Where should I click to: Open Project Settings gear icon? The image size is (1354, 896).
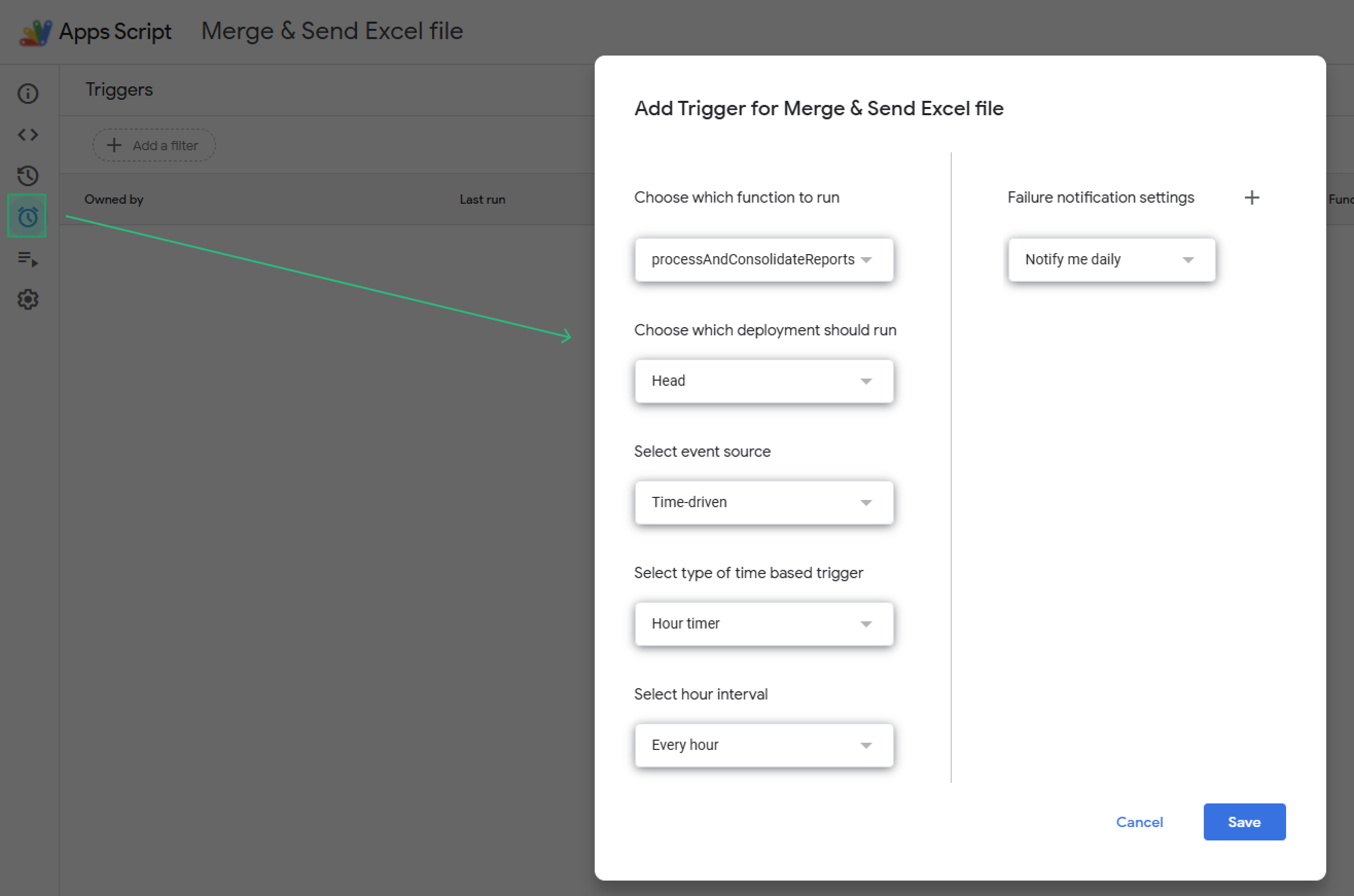(27, 299)
